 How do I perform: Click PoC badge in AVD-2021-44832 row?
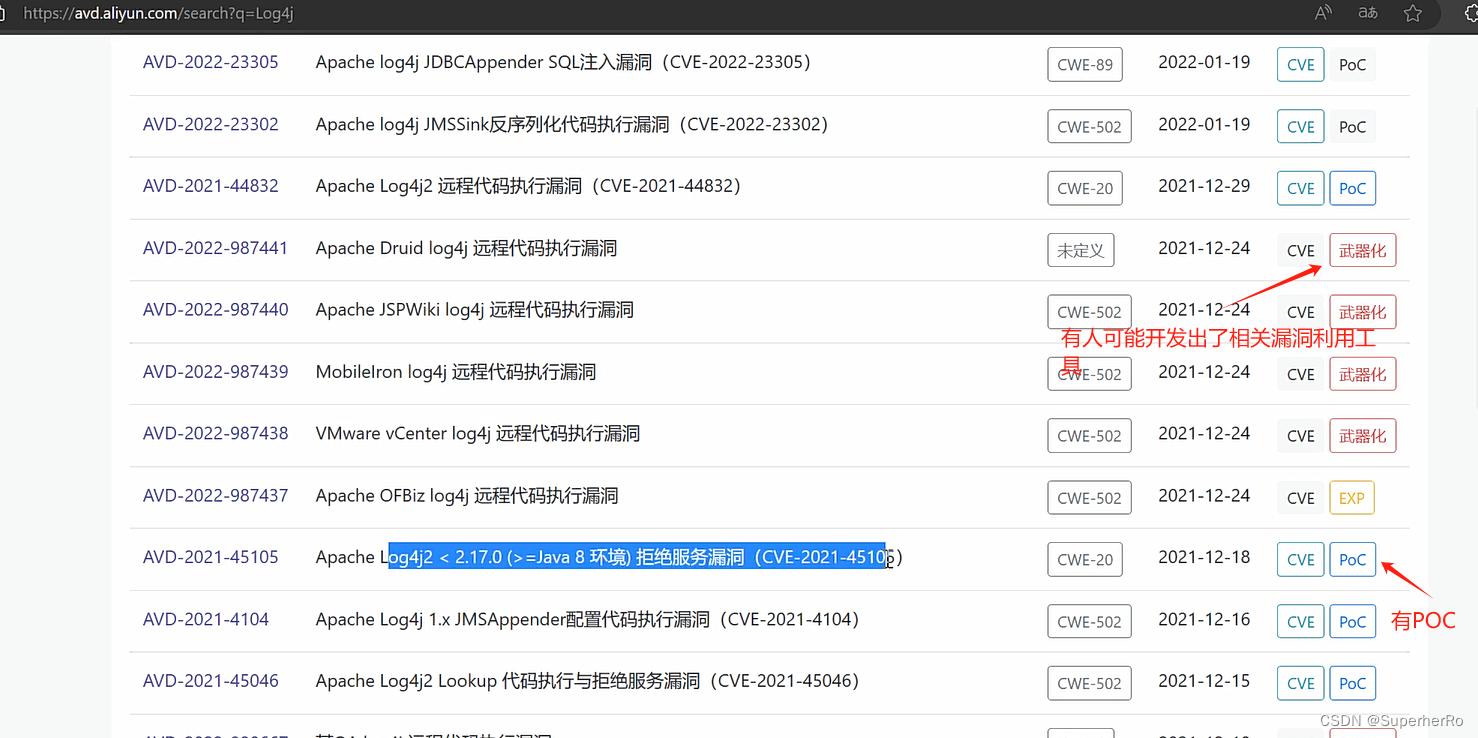pyautogui.click(x=1352, y=188)
